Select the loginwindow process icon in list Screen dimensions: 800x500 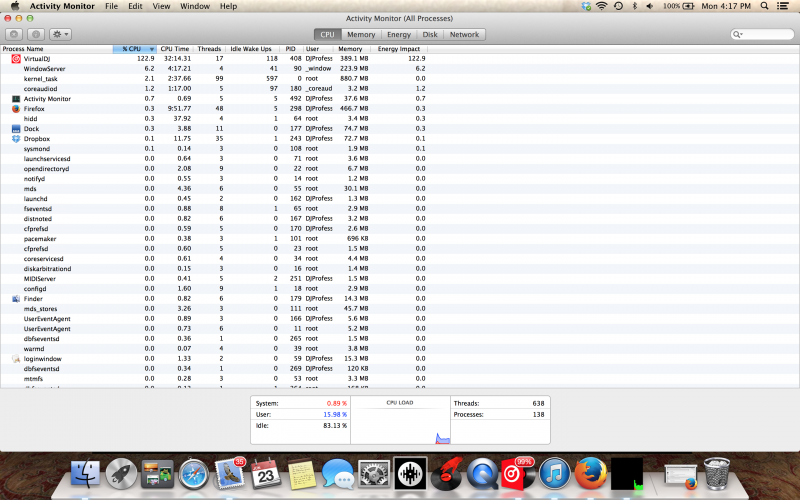tap(16, 359)
